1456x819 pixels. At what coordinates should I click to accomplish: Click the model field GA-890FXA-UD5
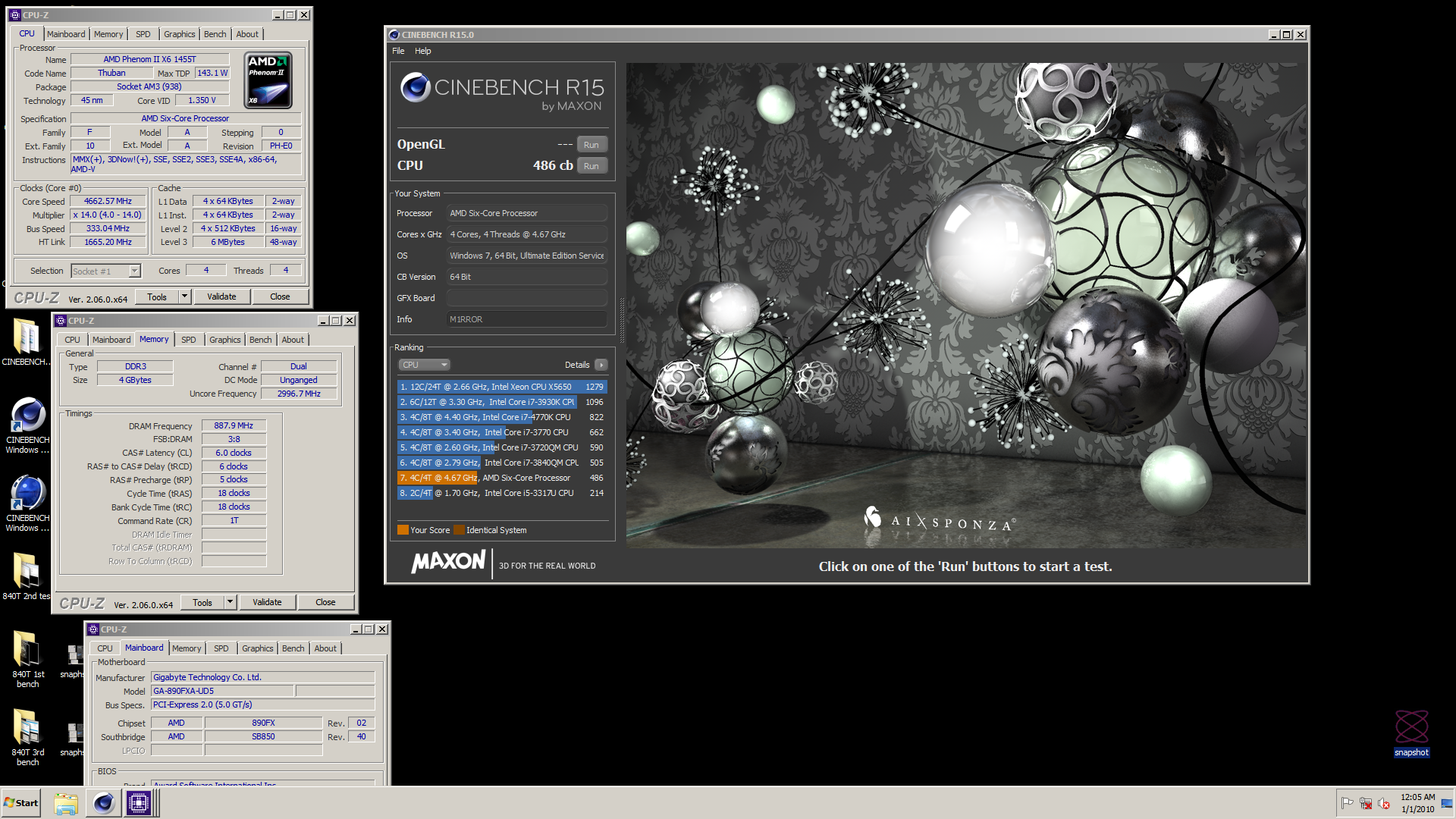click(x=222, y=691)
